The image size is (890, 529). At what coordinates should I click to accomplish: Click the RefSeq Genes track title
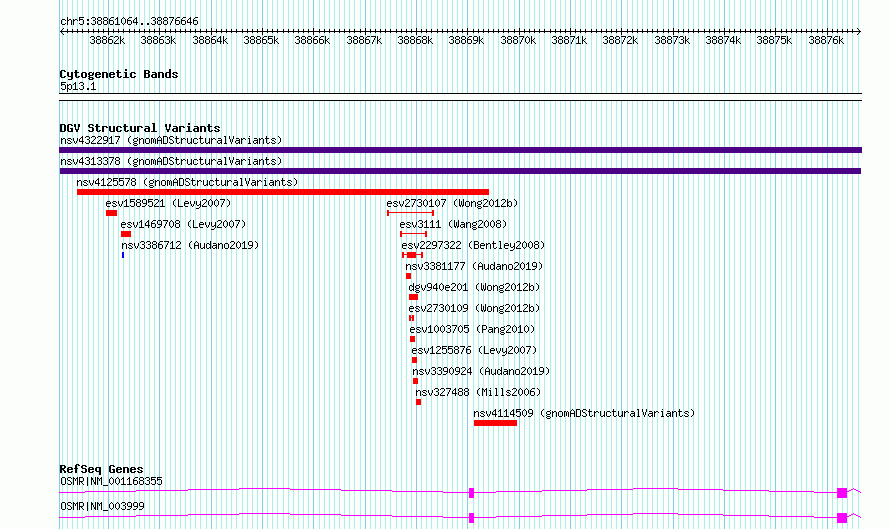[101, 469]
